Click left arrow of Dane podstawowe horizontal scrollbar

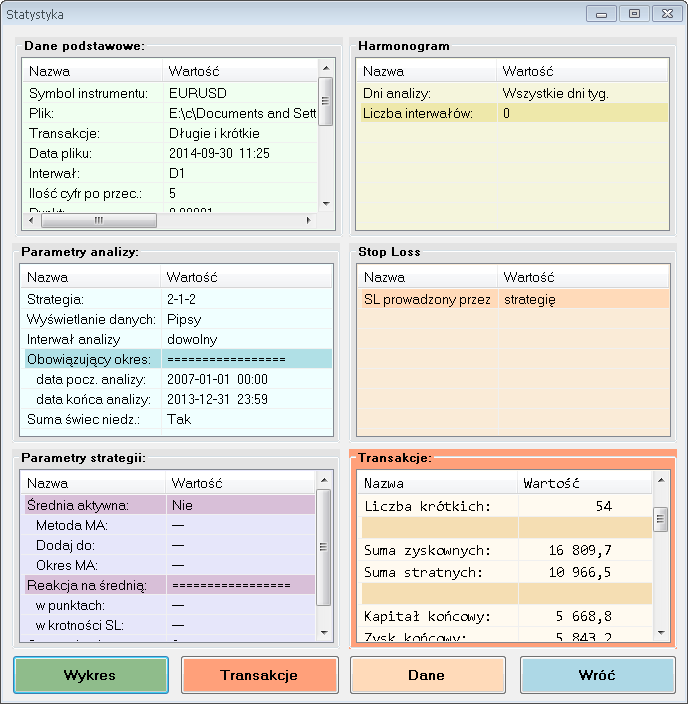coord(31,220)
